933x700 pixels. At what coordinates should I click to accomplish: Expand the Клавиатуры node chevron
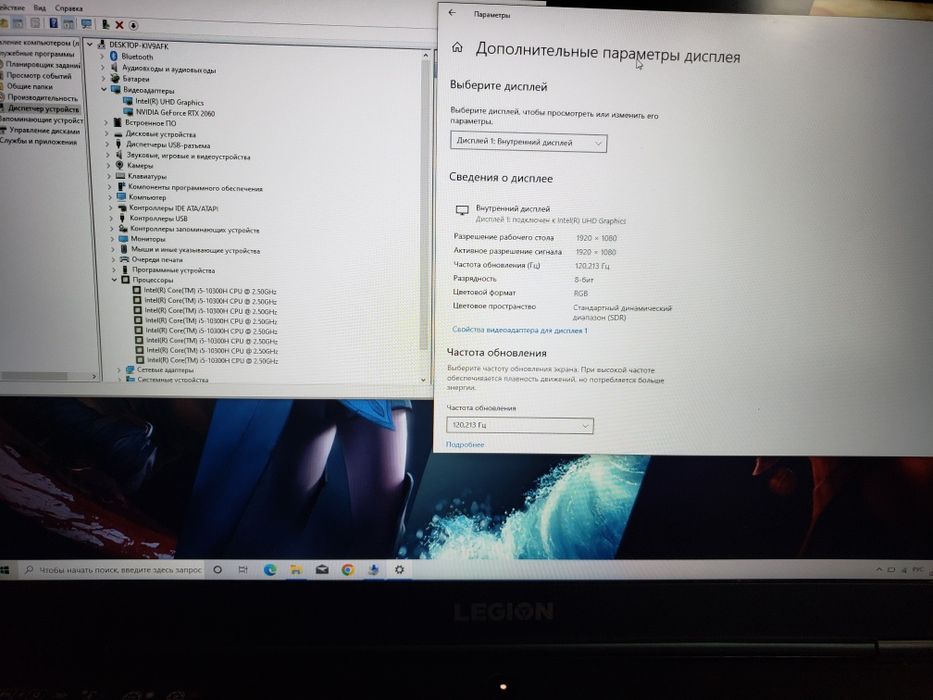point(109,176)
